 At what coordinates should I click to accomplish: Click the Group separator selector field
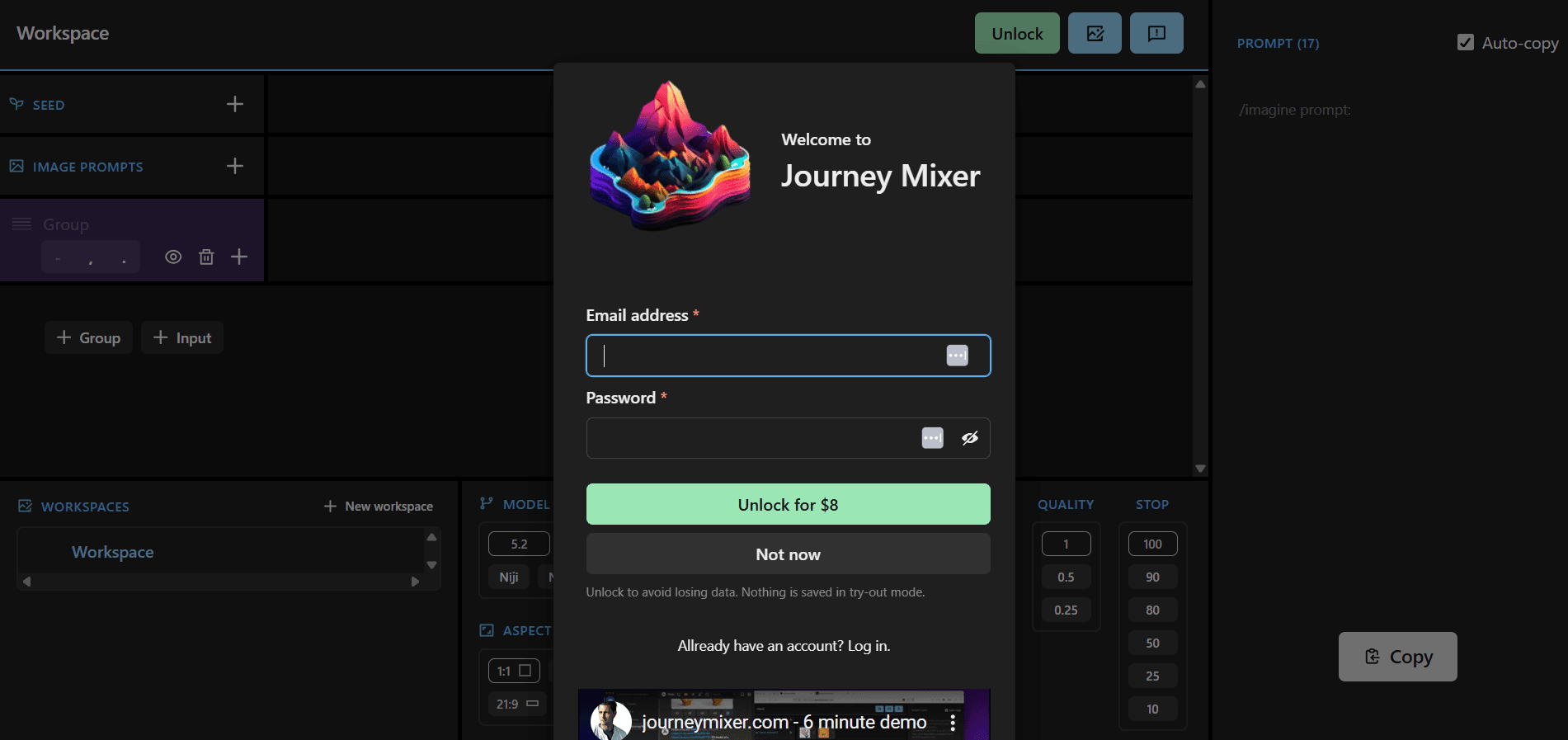(x=91, y=257)
